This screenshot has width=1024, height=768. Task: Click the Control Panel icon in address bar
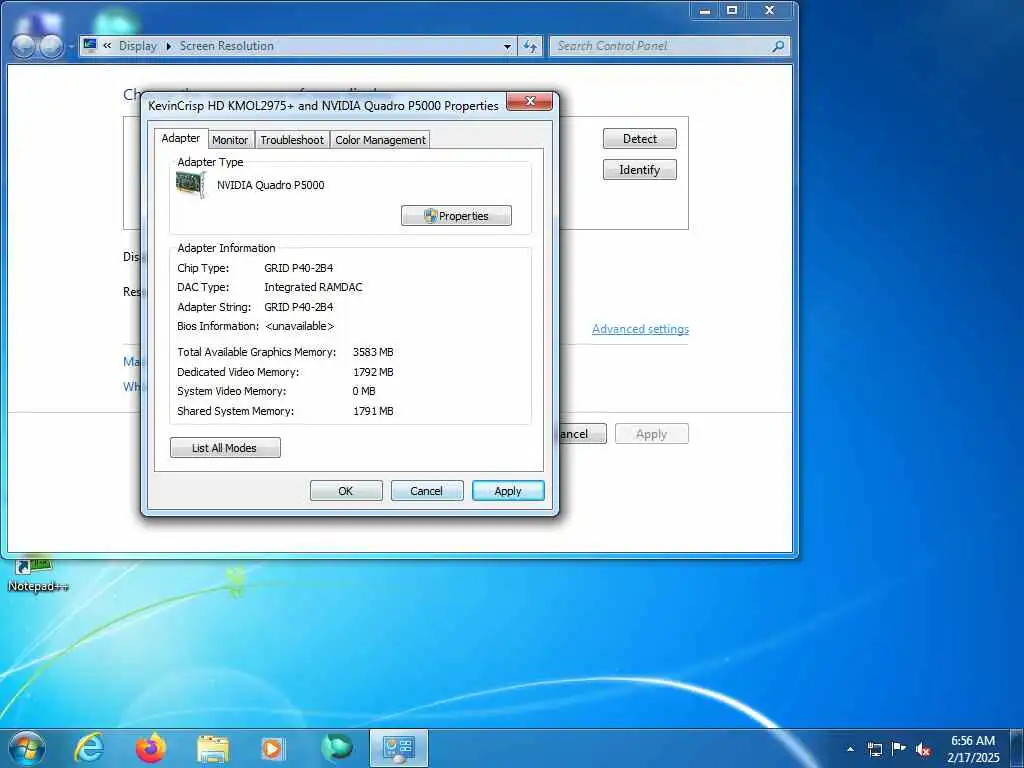(x=90, y=45)
